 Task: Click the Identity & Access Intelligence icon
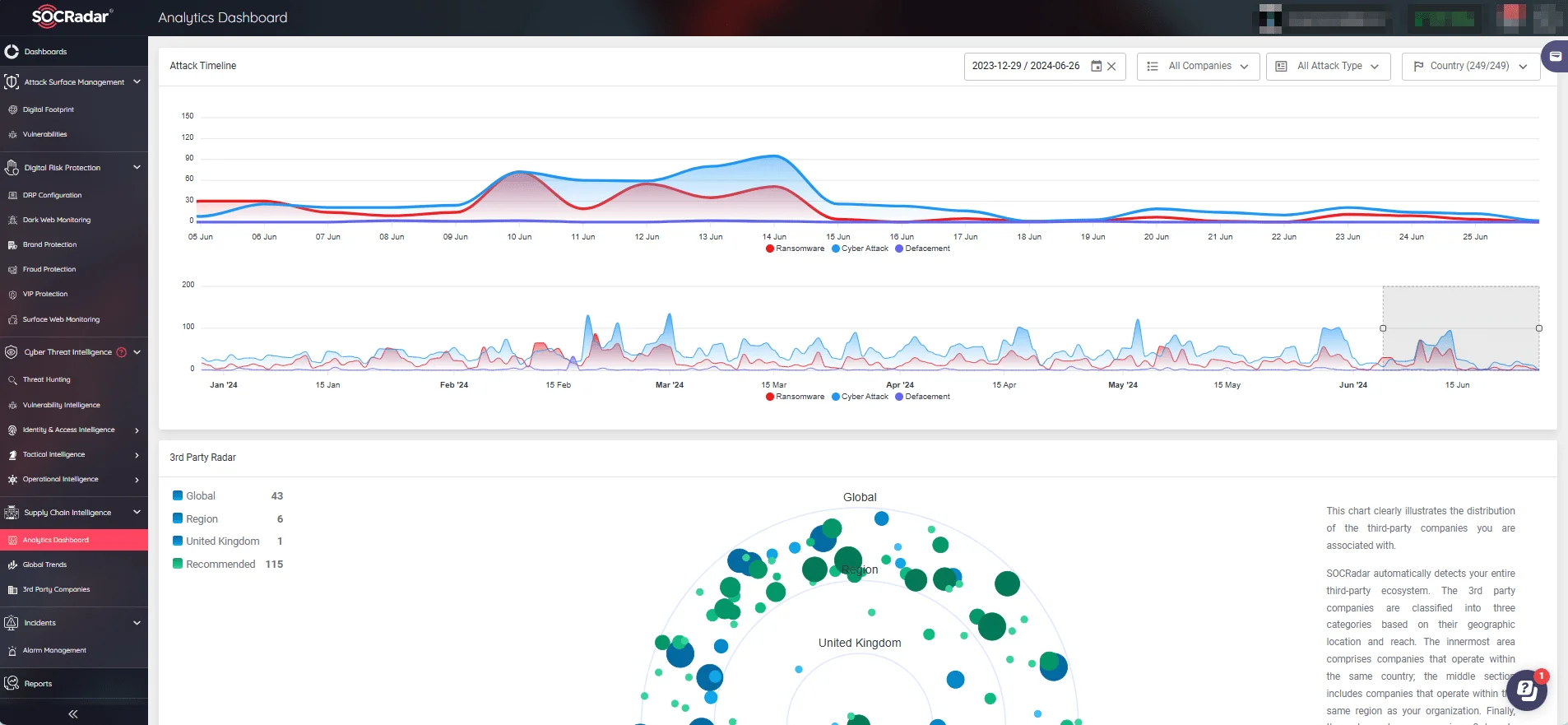(12, 430)
